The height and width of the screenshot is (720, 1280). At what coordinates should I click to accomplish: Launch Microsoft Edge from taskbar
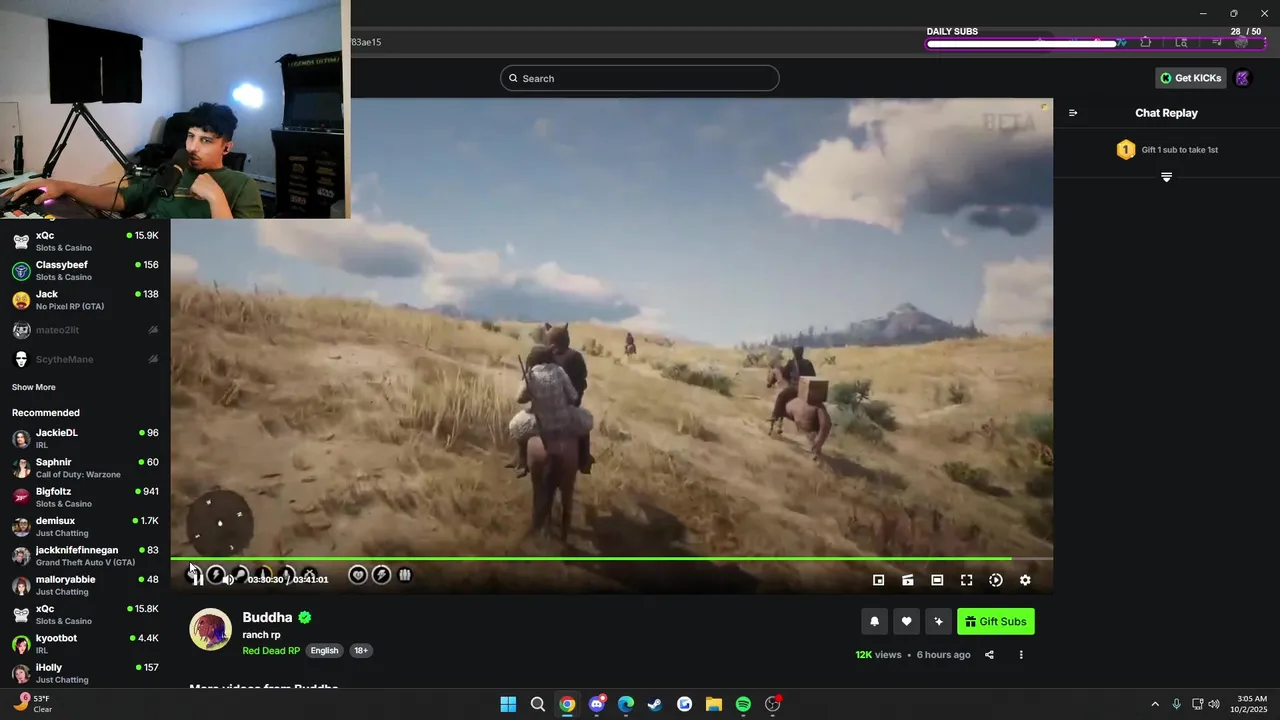tap(626, 704)
